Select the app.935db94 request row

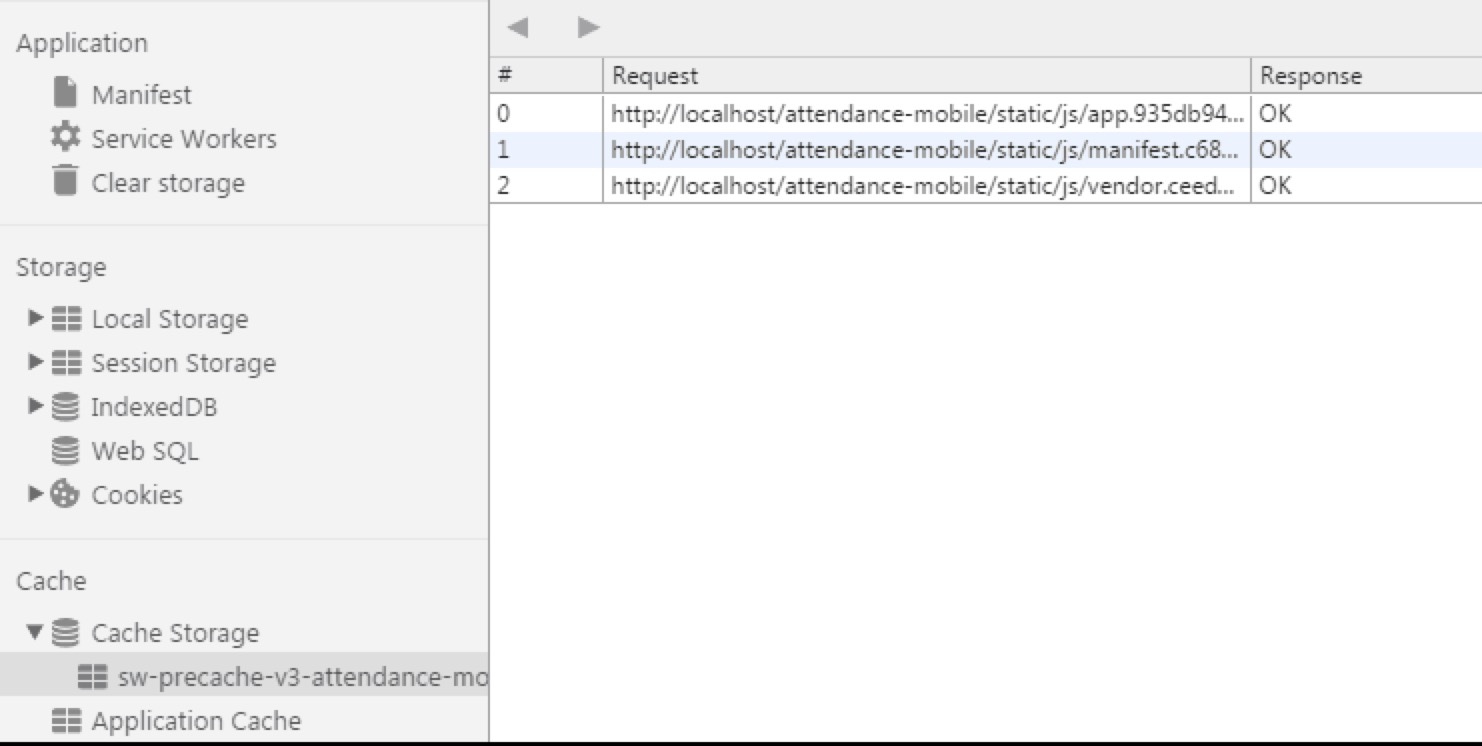coord(985,114)
